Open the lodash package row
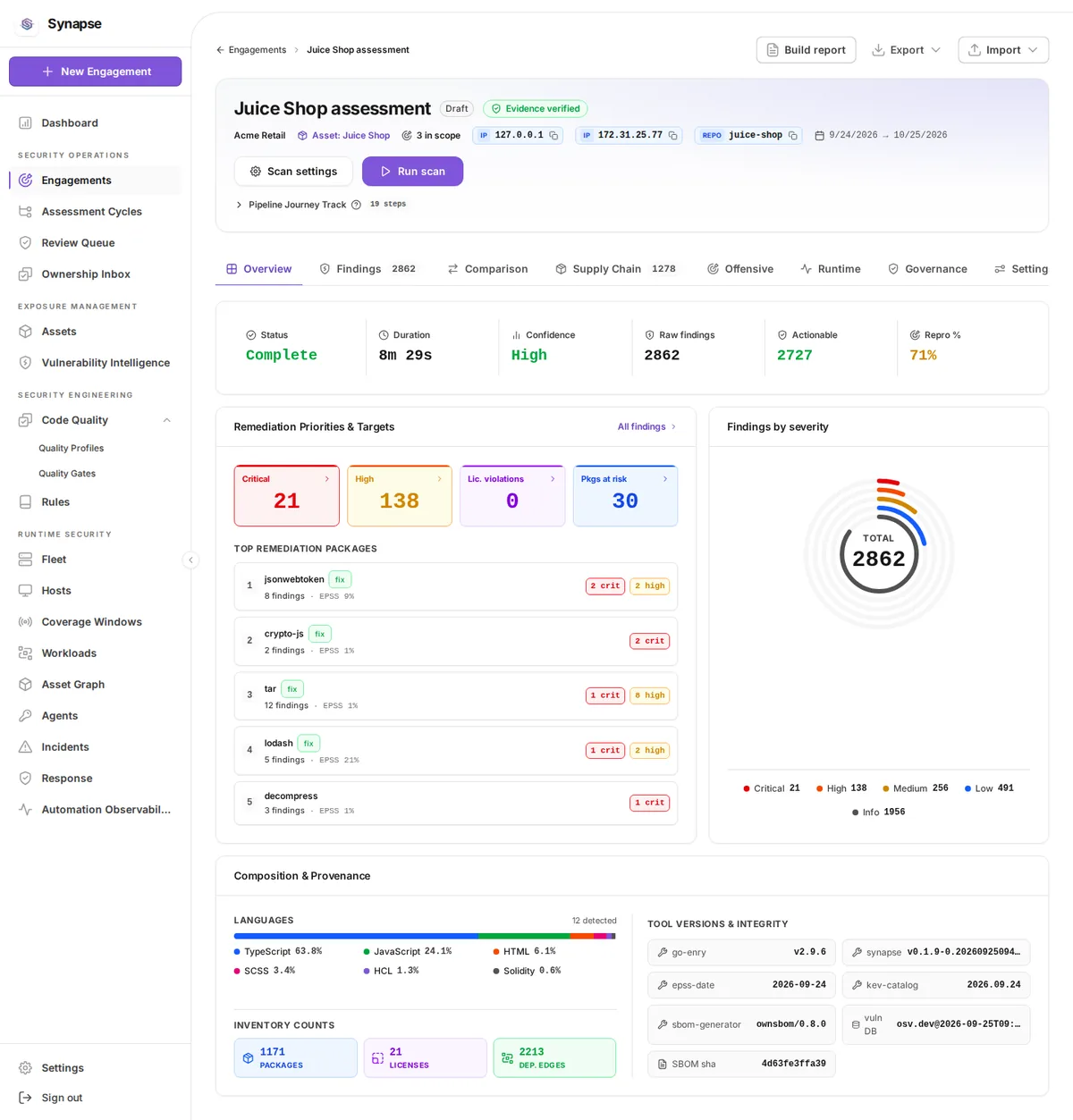The width and height of the screenshot is (1073, 1120). 456,751
